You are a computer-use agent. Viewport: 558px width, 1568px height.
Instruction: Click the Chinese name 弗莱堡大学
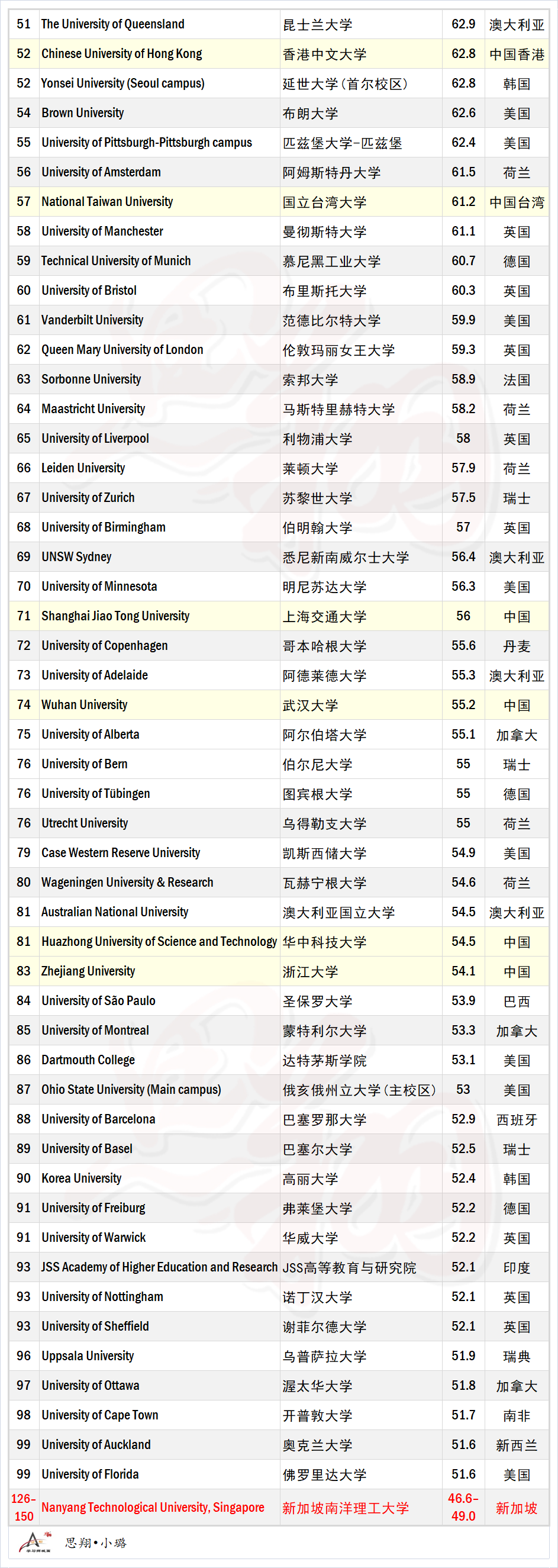coord(318,1208)
